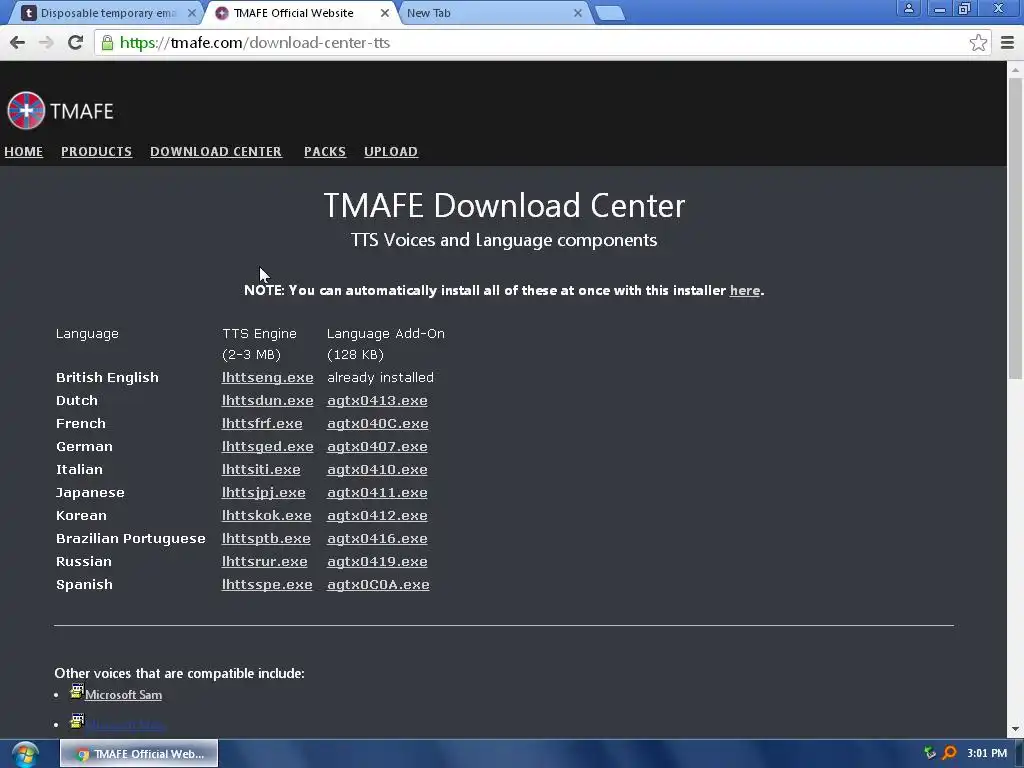Click the scrollbar down arrow
Image resolution: width=1024 pixels, height=768 pixels.
(x=1015, y=729)
